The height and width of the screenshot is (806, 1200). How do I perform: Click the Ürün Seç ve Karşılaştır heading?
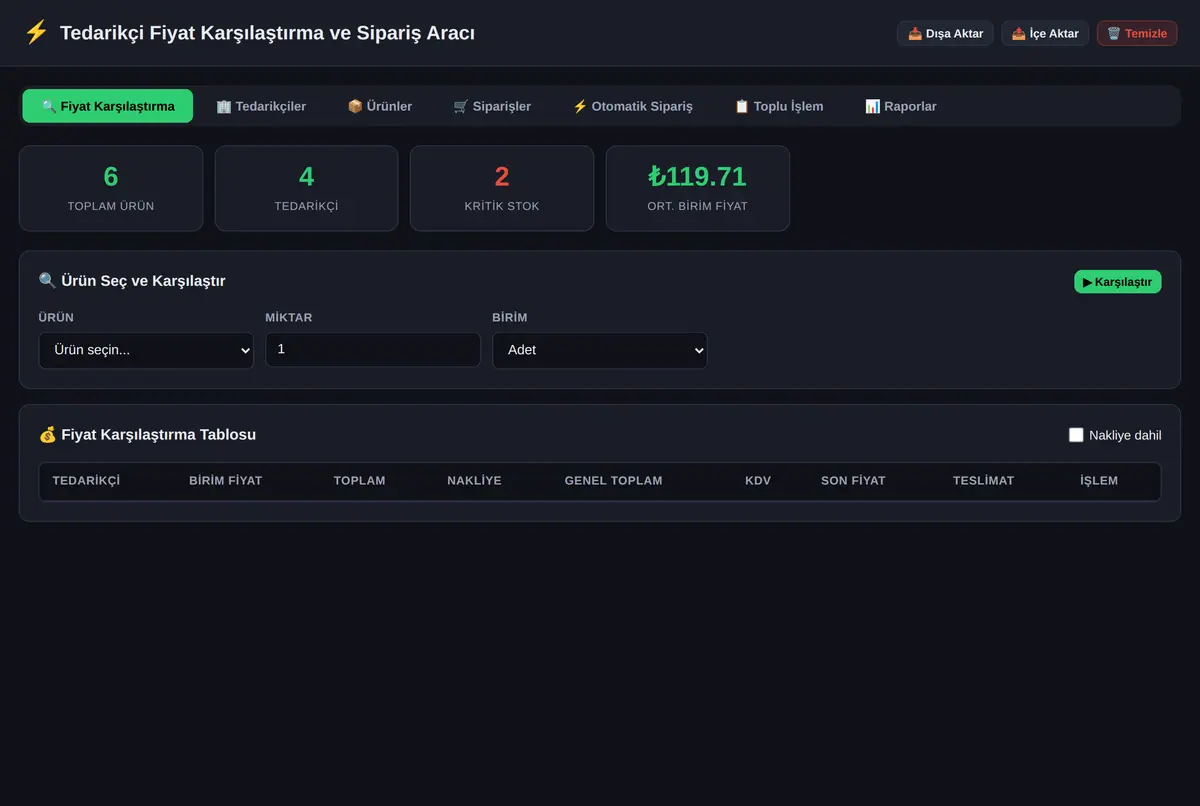(x=132, y=281)
